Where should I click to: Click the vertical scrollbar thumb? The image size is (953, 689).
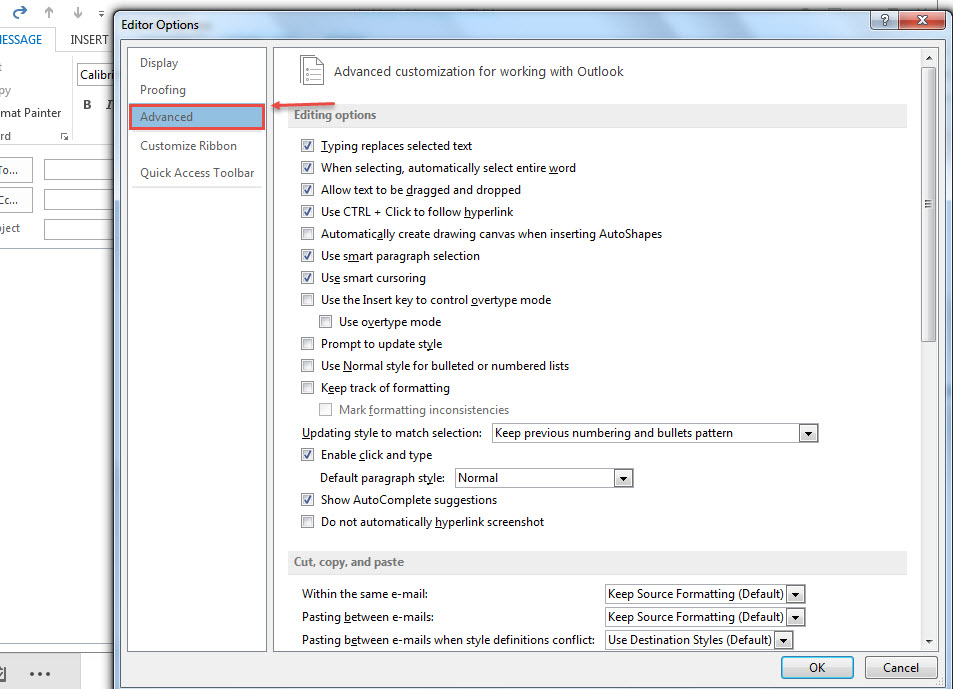click(929, 204)
